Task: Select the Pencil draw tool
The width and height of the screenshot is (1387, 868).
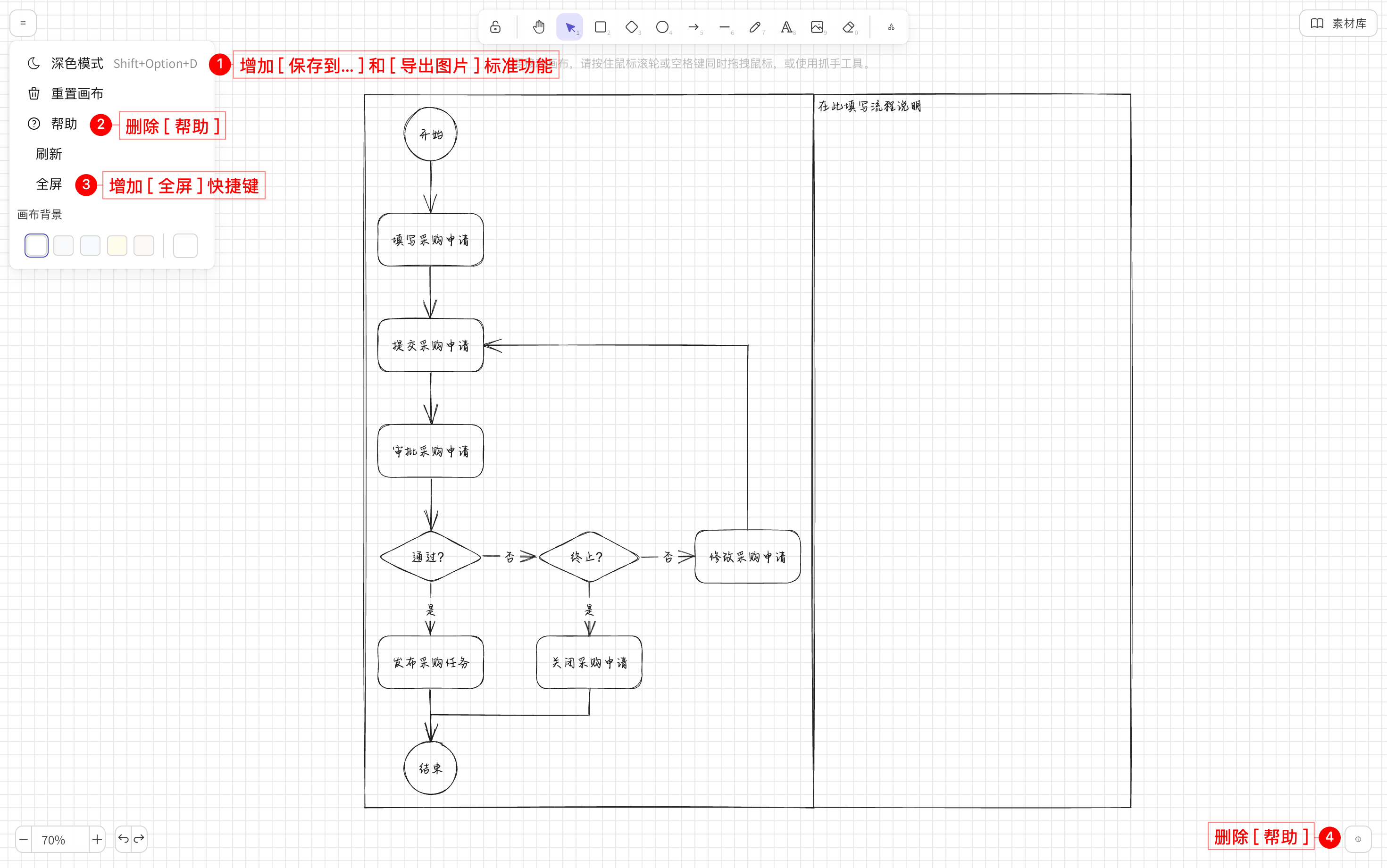Action: pyautogui.click(x=755, y=27)
